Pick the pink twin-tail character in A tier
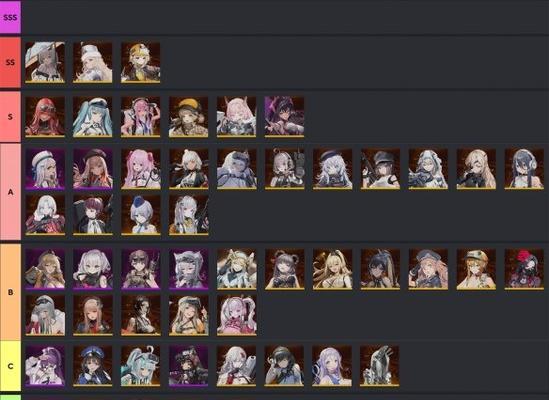This screenshot has height=400, width=549. [140, 169]
